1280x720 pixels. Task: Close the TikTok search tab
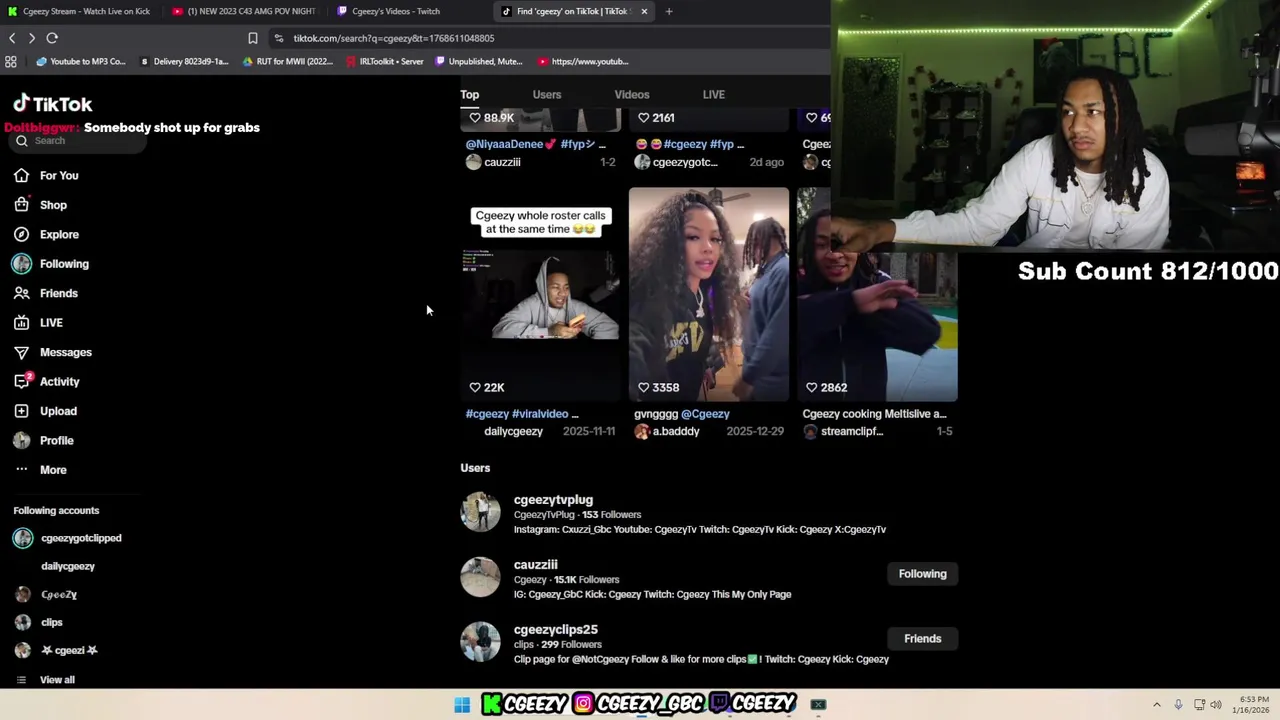pos(644,11)
